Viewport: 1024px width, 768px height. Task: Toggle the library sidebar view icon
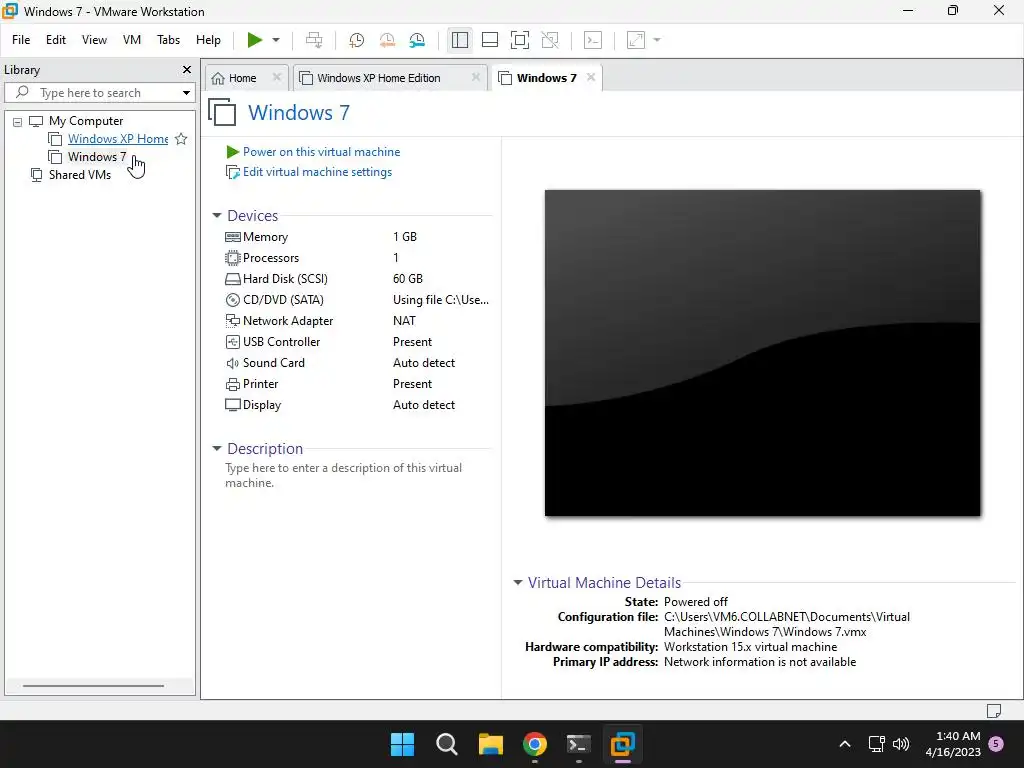tap(460, 40)
